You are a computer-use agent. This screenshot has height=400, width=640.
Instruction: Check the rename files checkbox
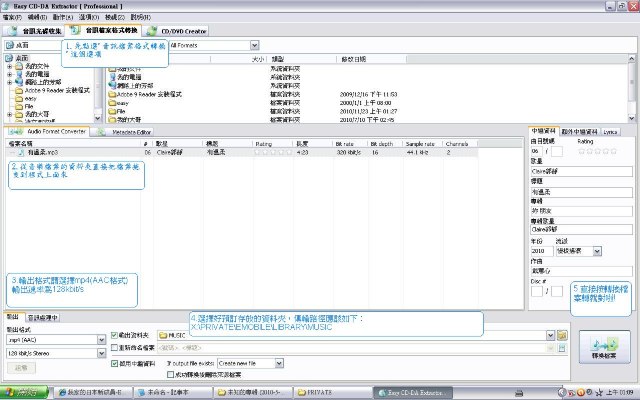click(x=114, y=348)
